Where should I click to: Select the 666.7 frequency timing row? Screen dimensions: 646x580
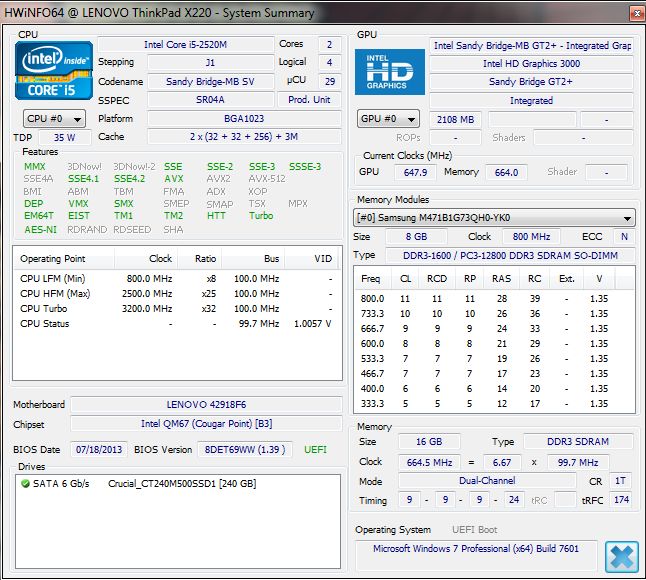tap(494, 329)
